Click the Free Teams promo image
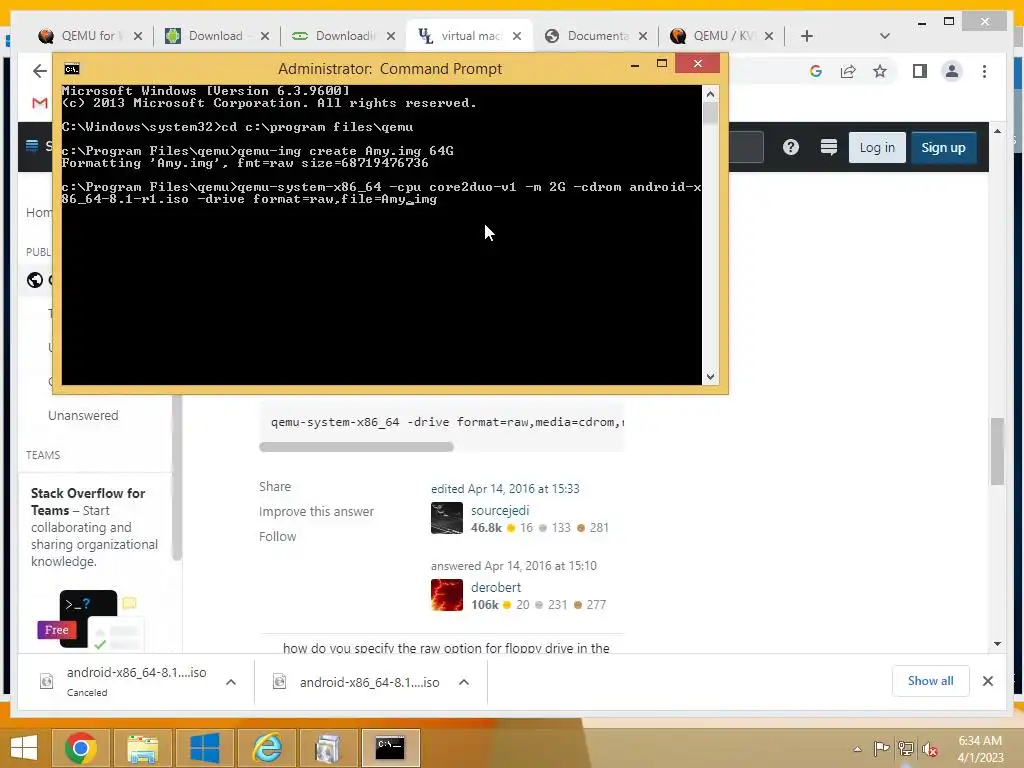1024x768 pixels. 91,619
